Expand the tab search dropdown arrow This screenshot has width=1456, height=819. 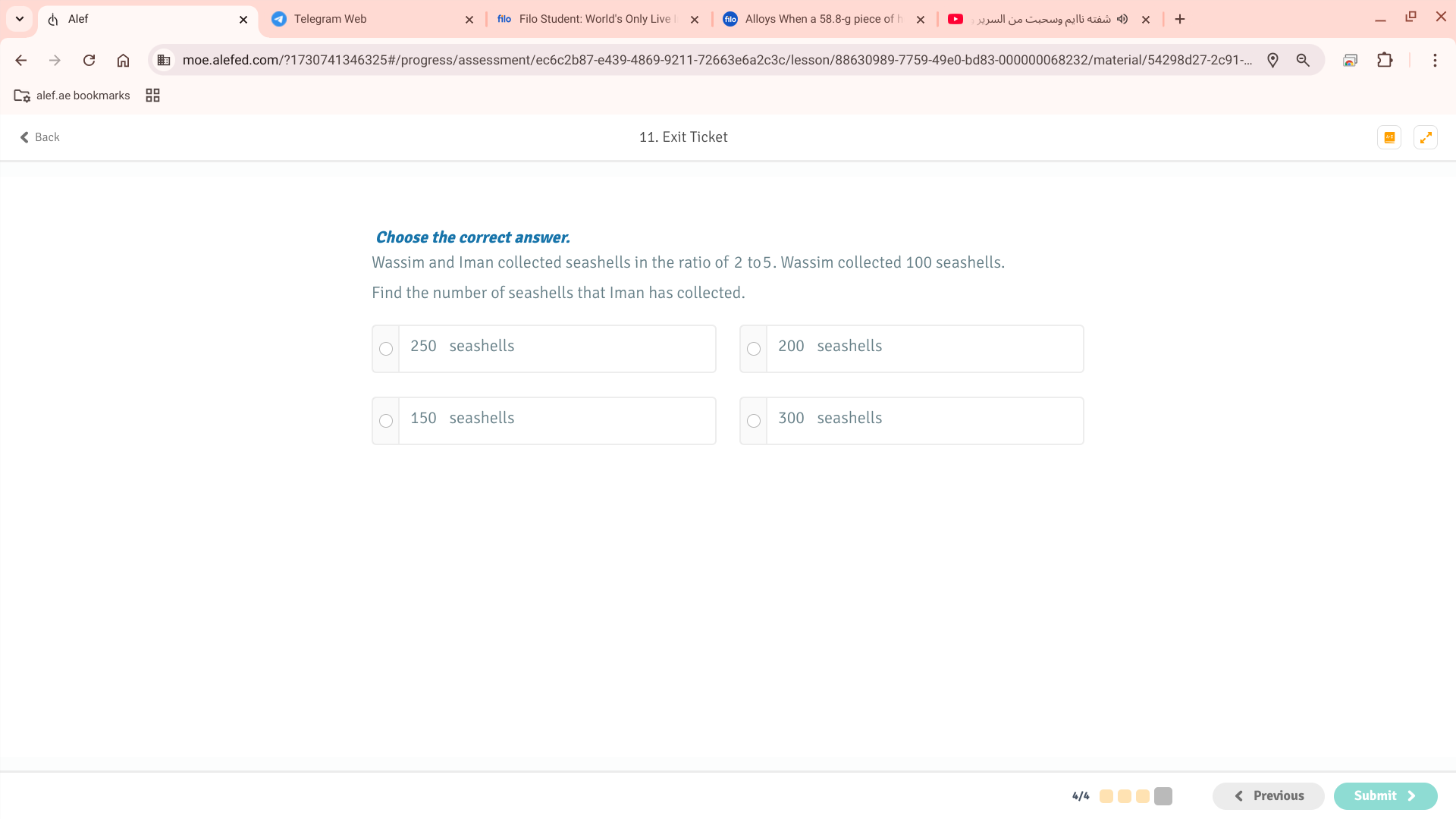[20, 19]
